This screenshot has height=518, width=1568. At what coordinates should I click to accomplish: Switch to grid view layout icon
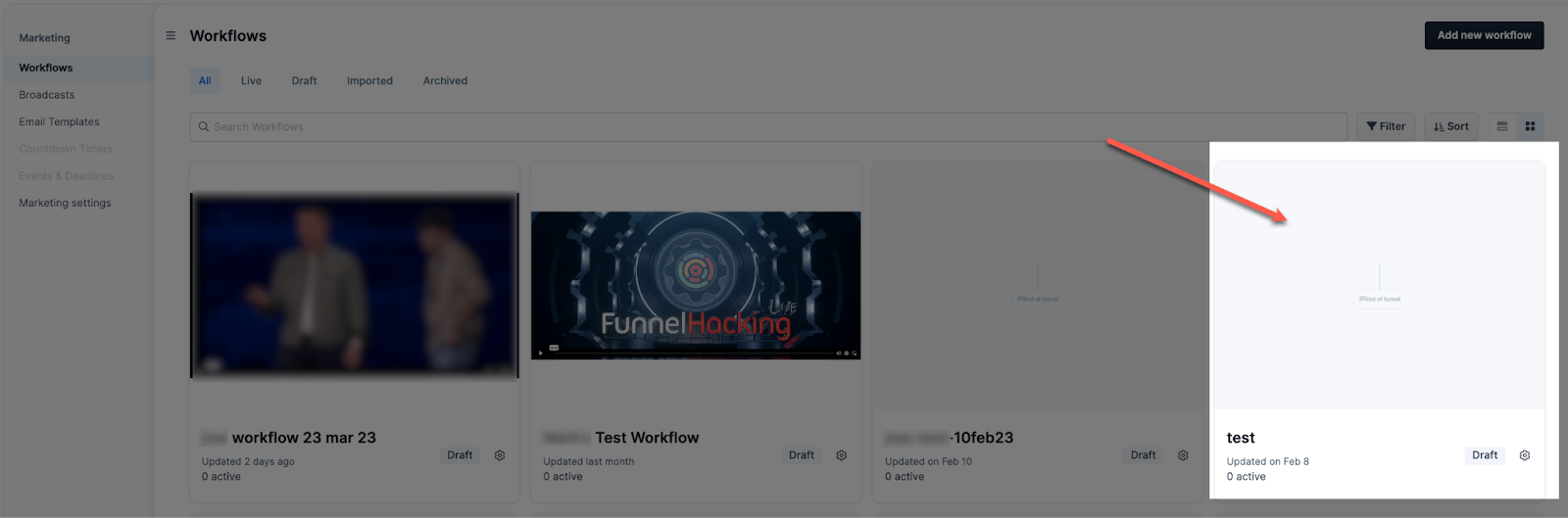(1530, 126)
